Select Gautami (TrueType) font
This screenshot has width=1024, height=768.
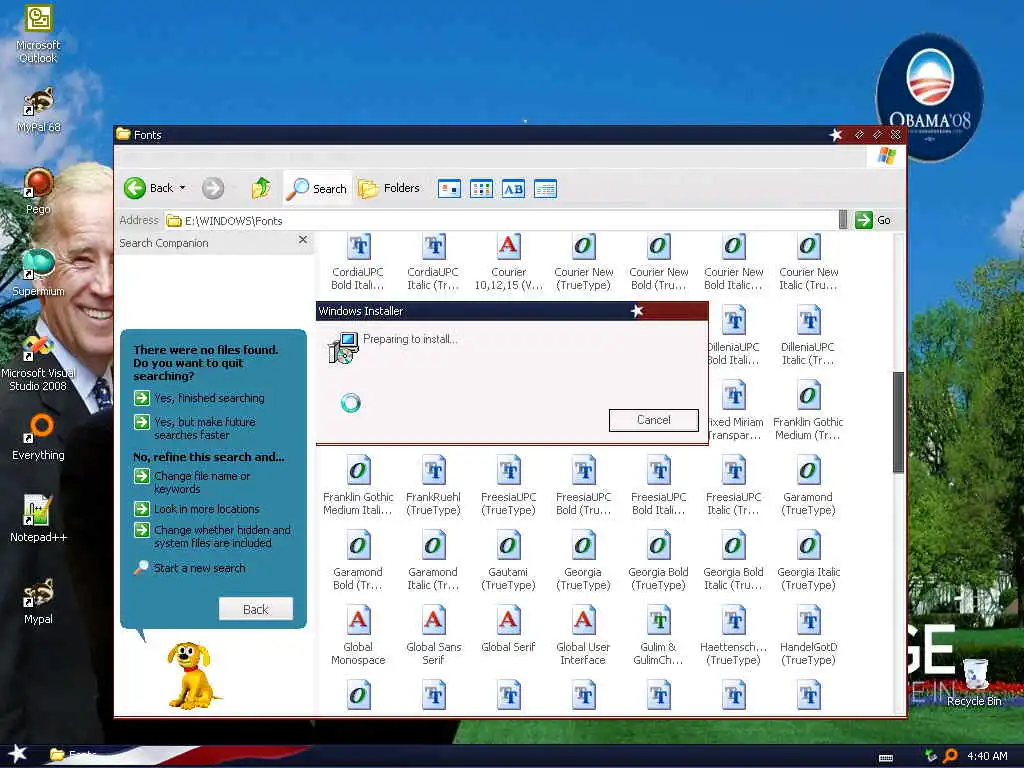[508, 562]
